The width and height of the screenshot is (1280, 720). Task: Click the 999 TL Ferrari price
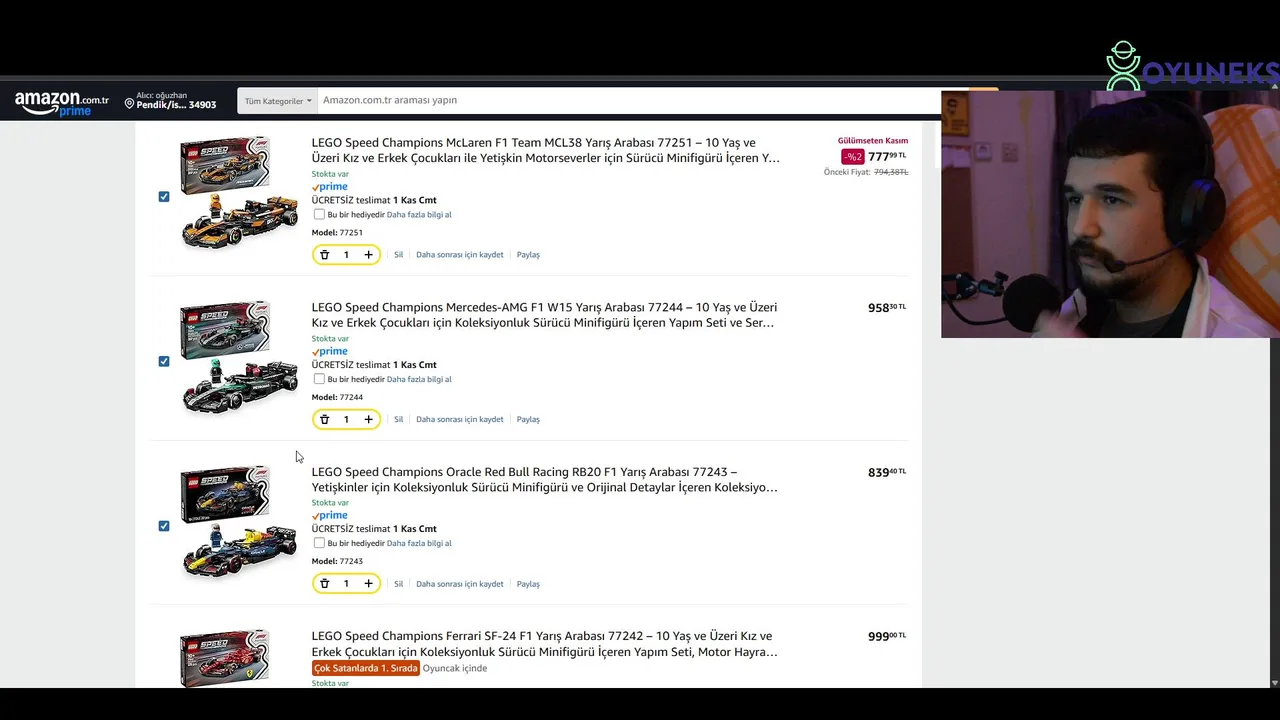click(887, 636)
